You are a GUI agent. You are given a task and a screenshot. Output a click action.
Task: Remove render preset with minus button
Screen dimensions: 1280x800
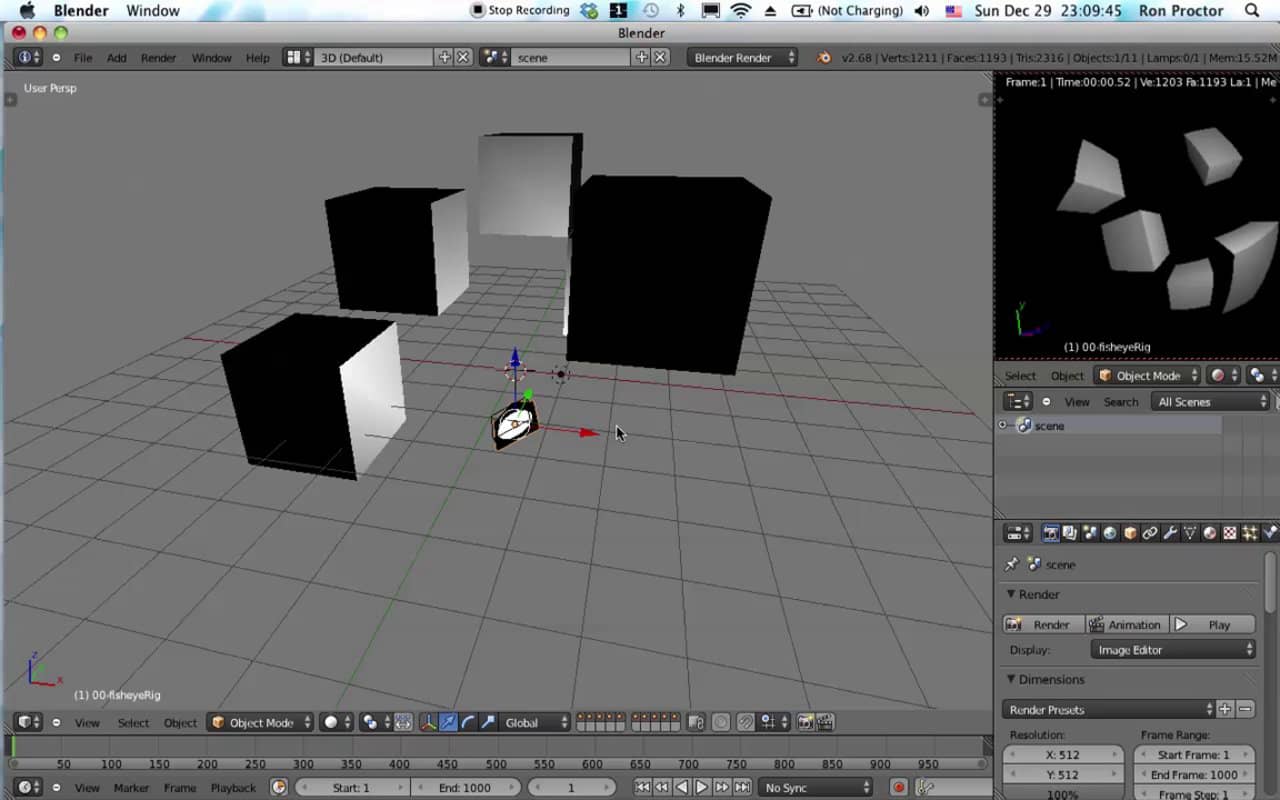pos(1246,709)
